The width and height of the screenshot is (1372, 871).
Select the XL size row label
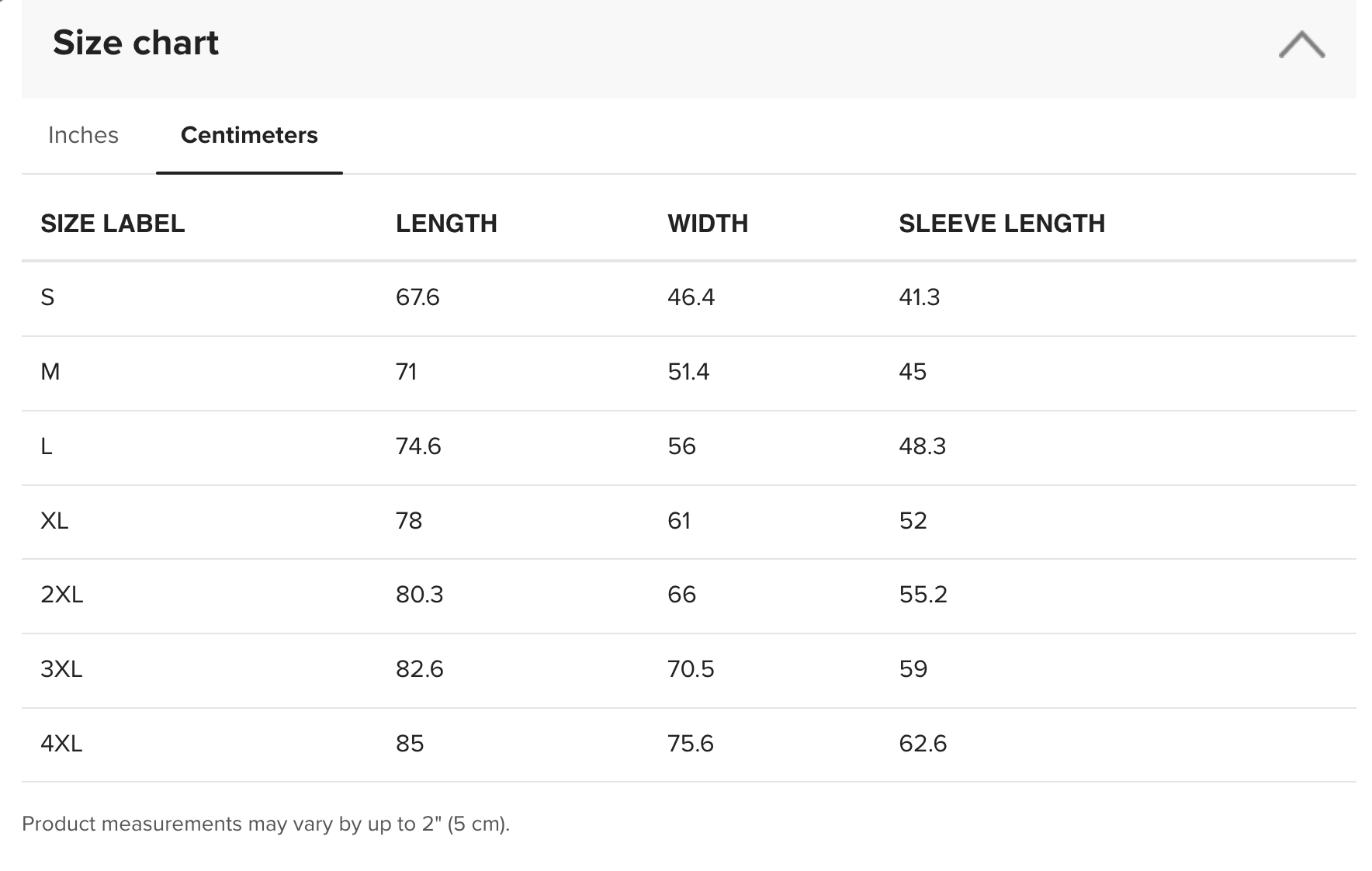[54, 520]
